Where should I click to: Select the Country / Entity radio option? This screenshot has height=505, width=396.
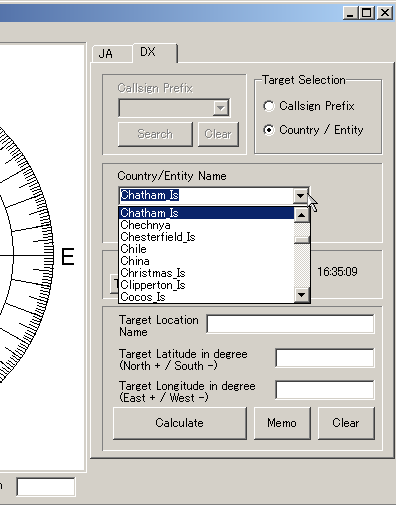[x=269, y=130]
